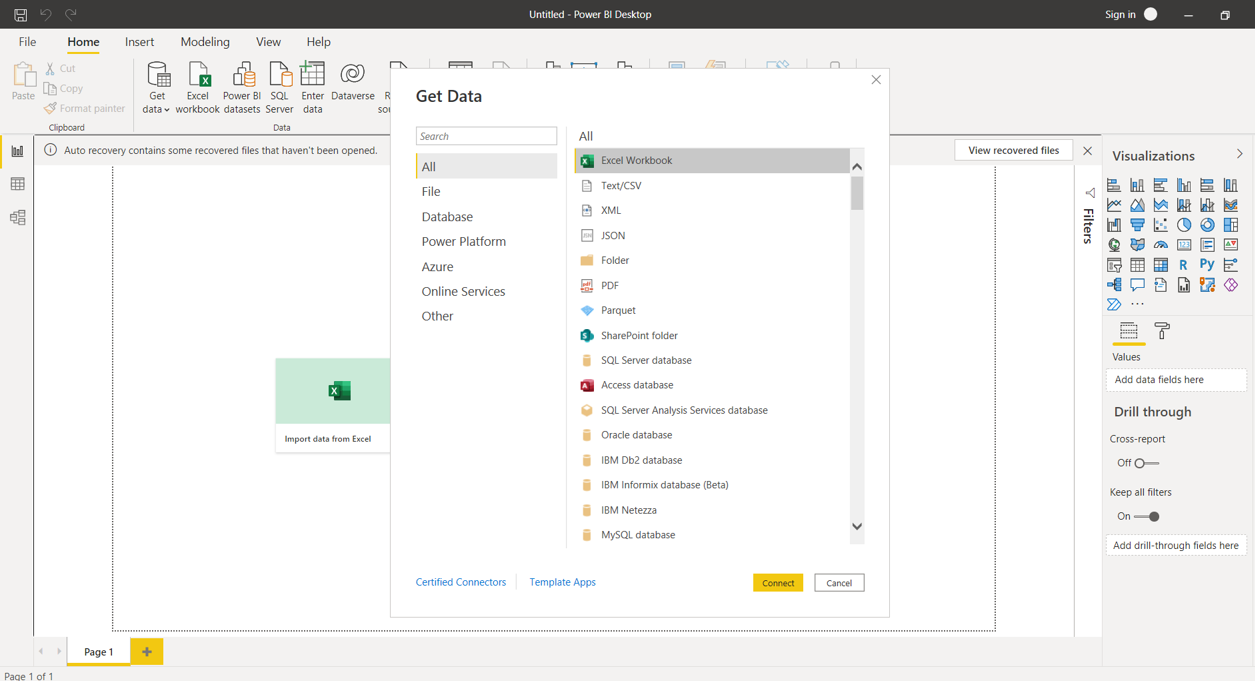Open Power BI datasets from the ribbon

[241, 88]
